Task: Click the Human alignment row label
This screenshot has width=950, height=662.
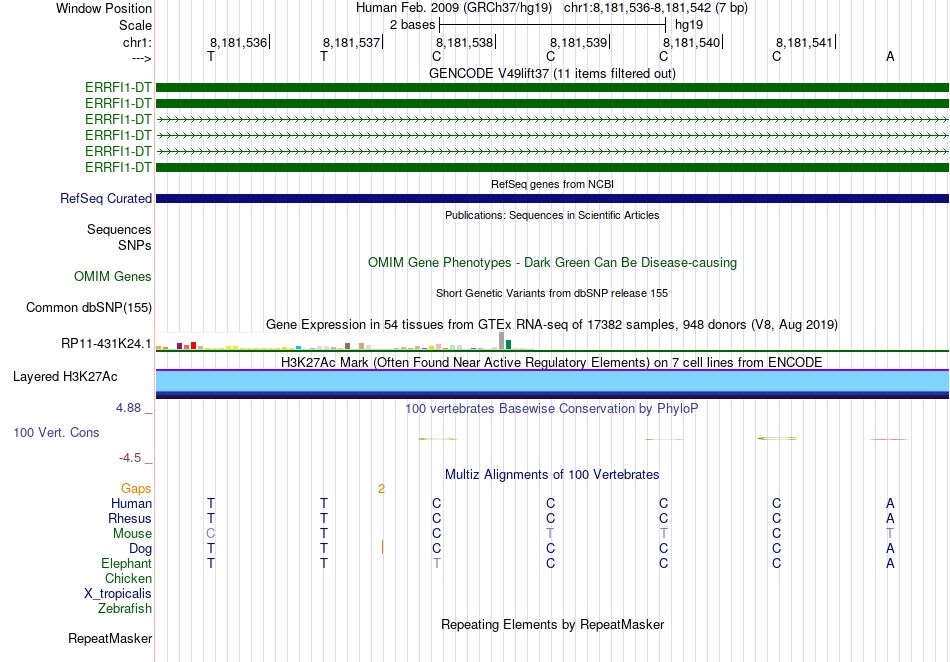Action: tap(131, 504)
